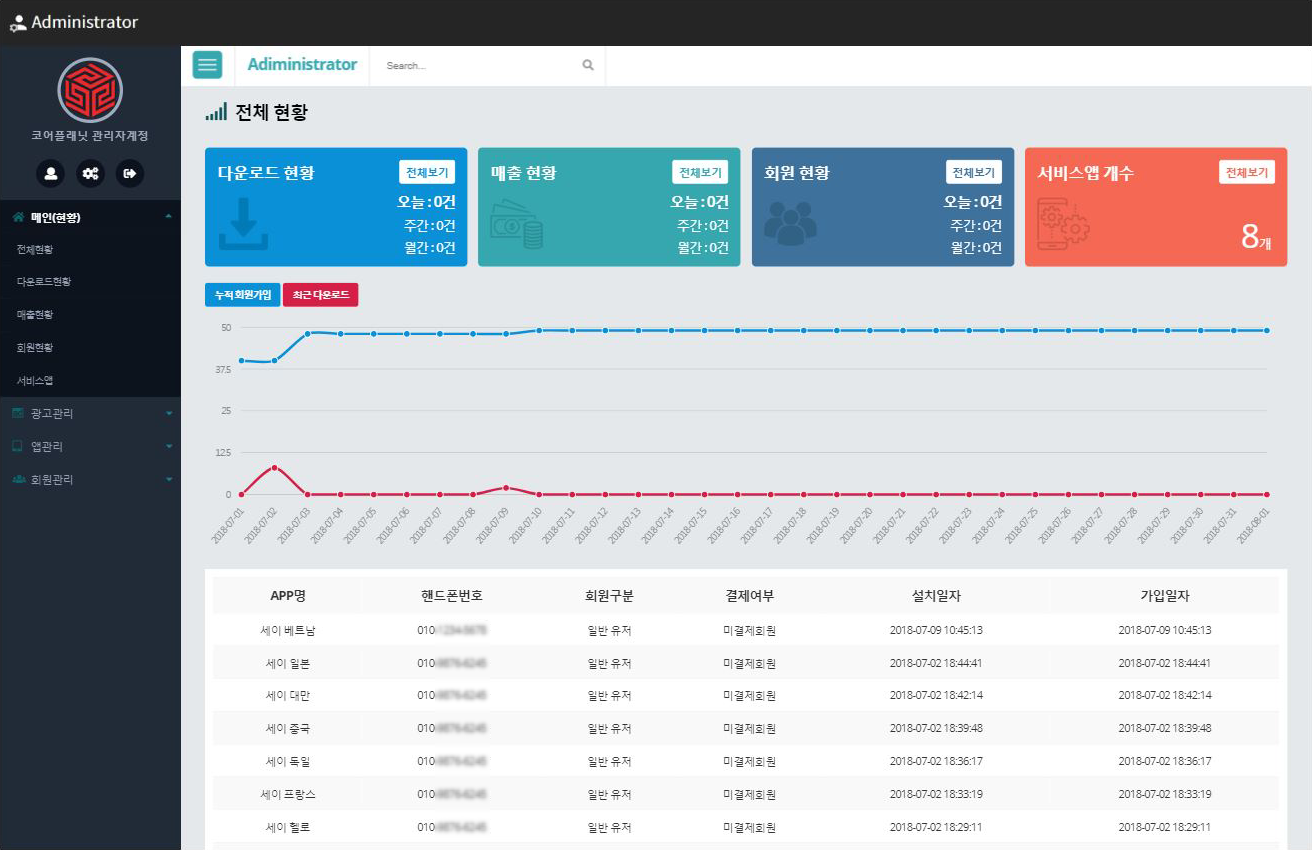Click the people group icon on 회원 현황 card
This screenshot has height=850, width=1312.
tap(790, 223)
